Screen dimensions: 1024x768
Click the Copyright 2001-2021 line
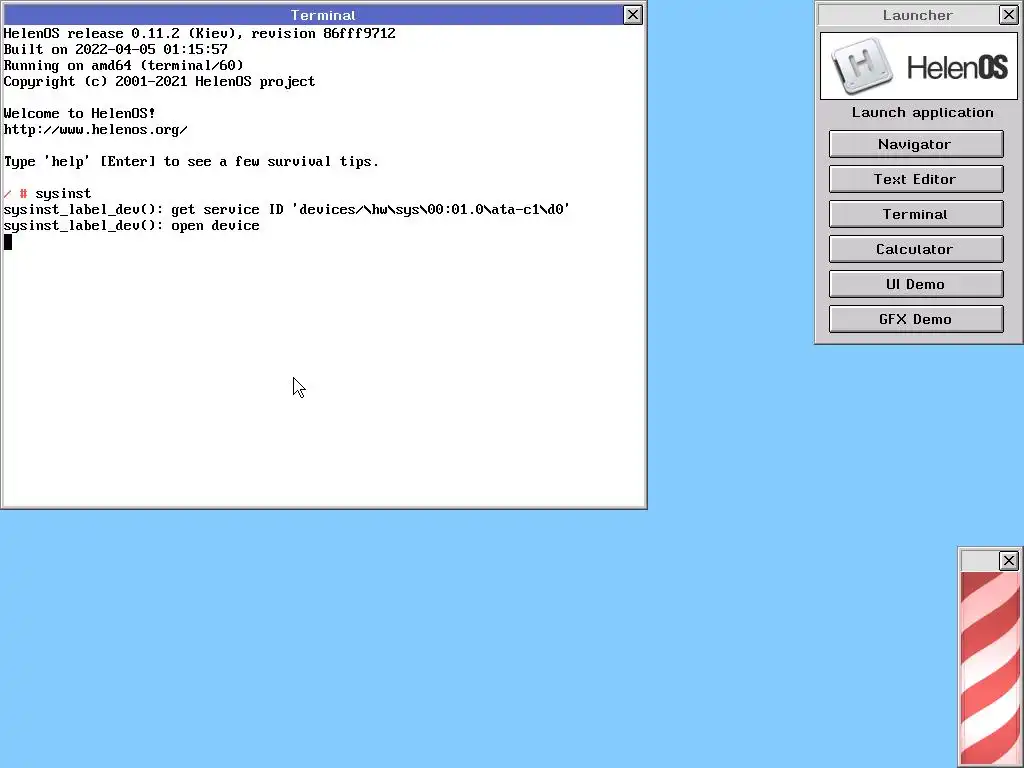159,81
